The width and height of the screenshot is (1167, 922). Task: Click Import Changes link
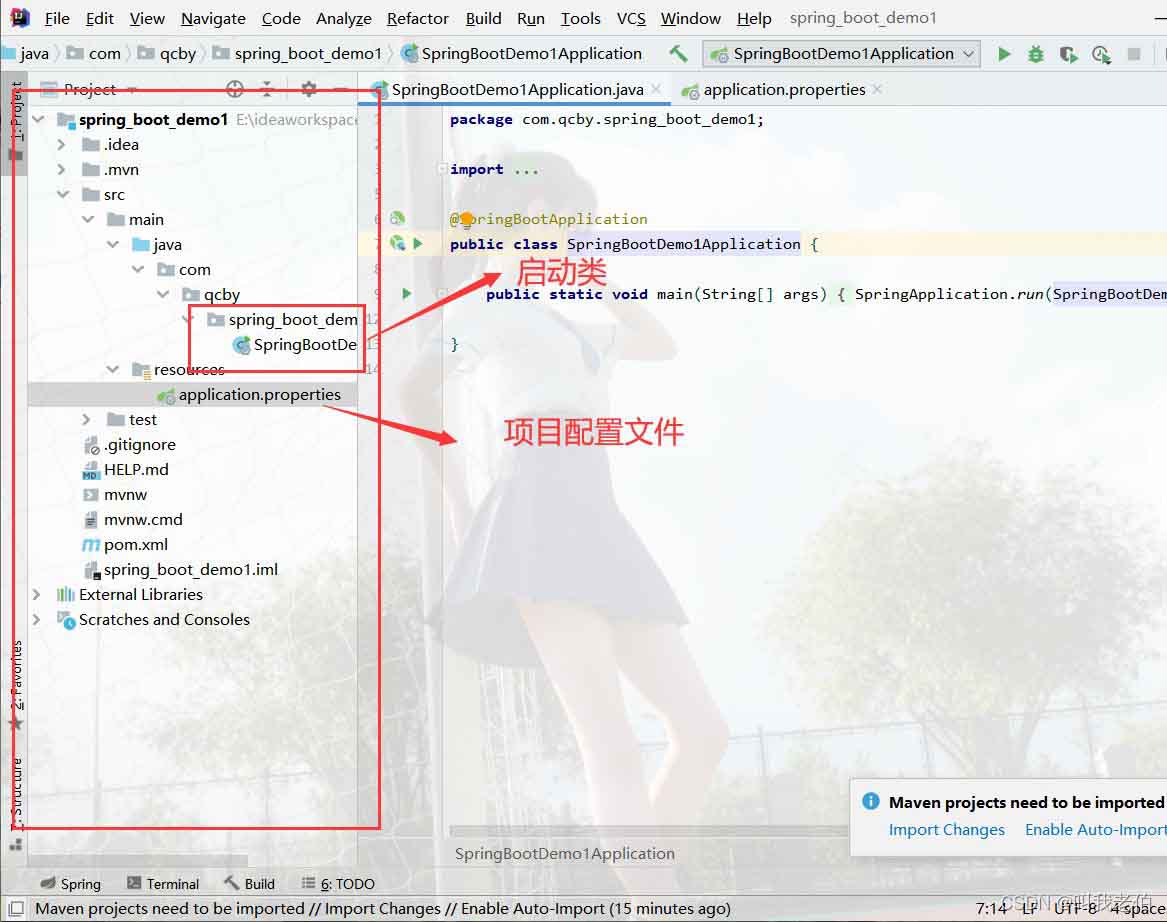(x=946, y=830)
